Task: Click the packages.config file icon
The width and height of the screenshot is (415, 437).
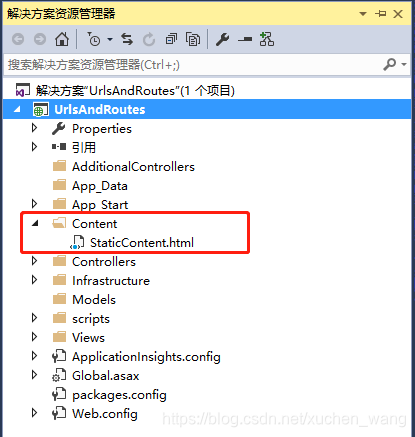Action: pyautogui.click(x=59, y=394)
